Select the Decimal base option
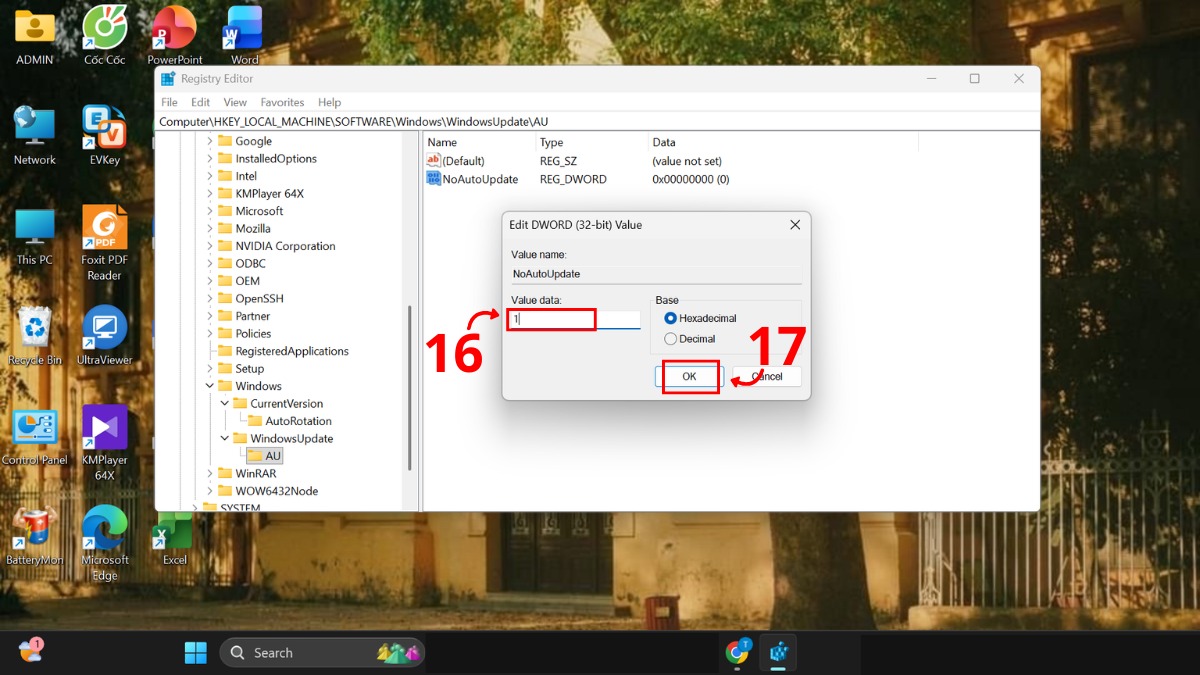The image size is (1200, 675). (x=672, y=339)
